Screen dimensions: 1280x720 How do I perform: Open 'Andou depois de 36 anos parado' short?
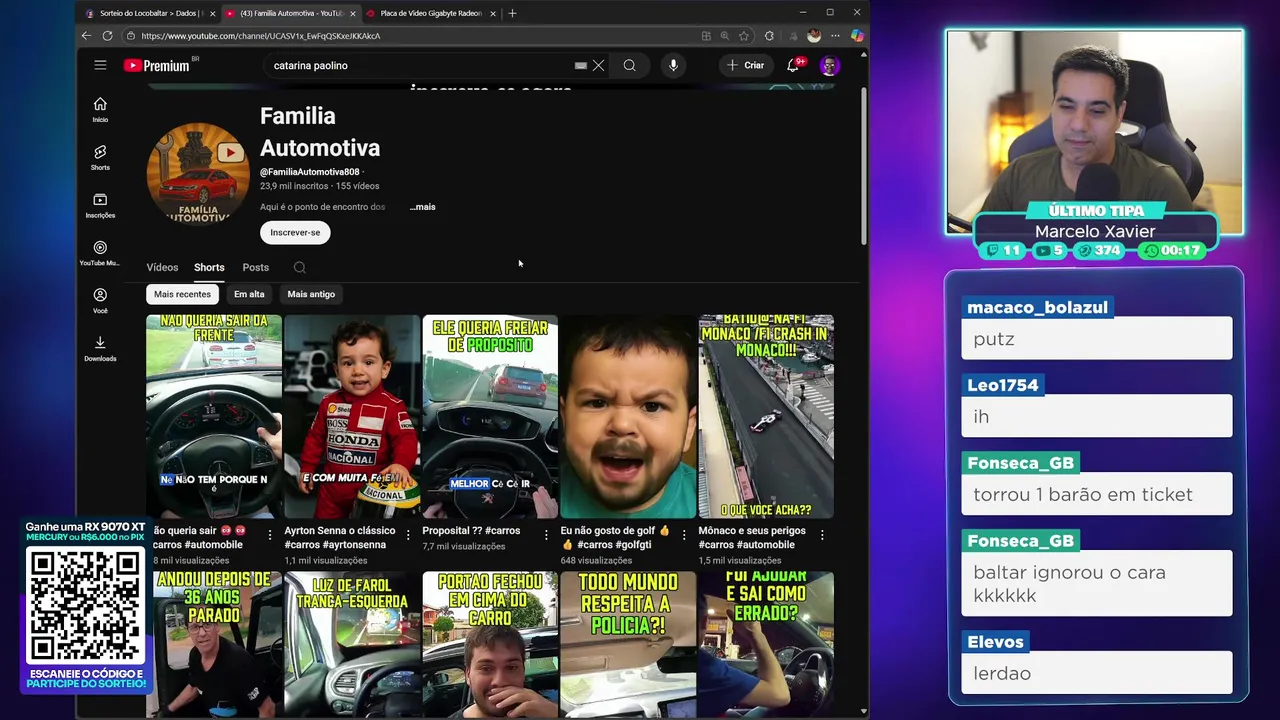pyautogui.click(x=214, y=644)
